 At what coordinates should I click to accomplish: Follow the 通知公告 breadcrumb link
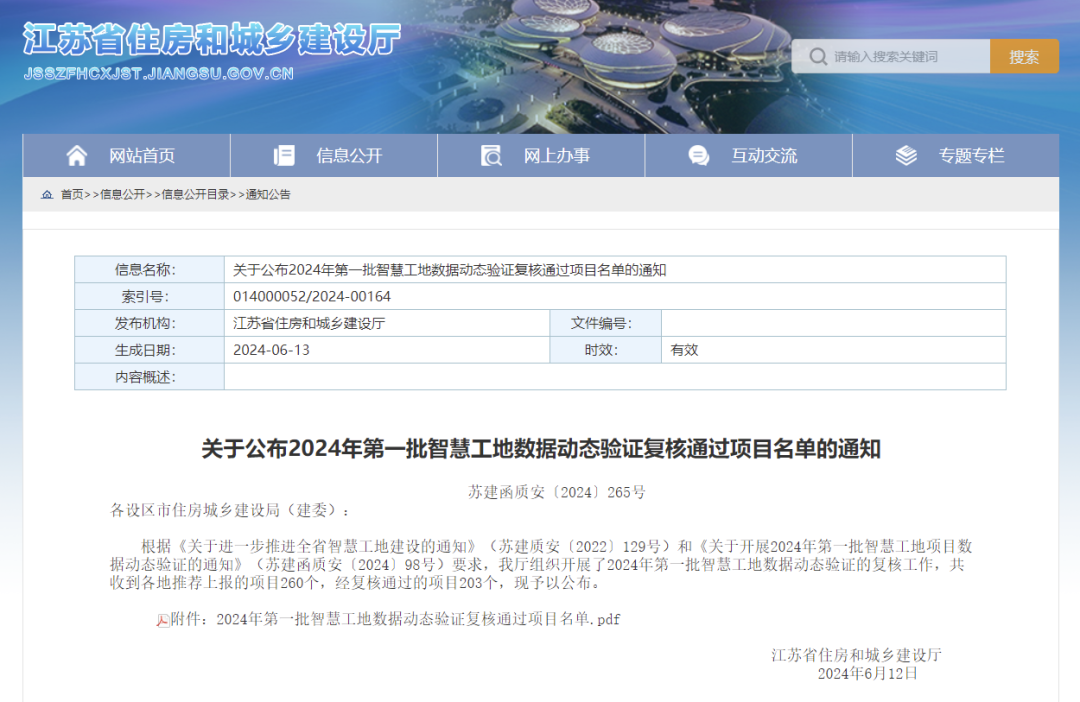(x=268, y=195)
